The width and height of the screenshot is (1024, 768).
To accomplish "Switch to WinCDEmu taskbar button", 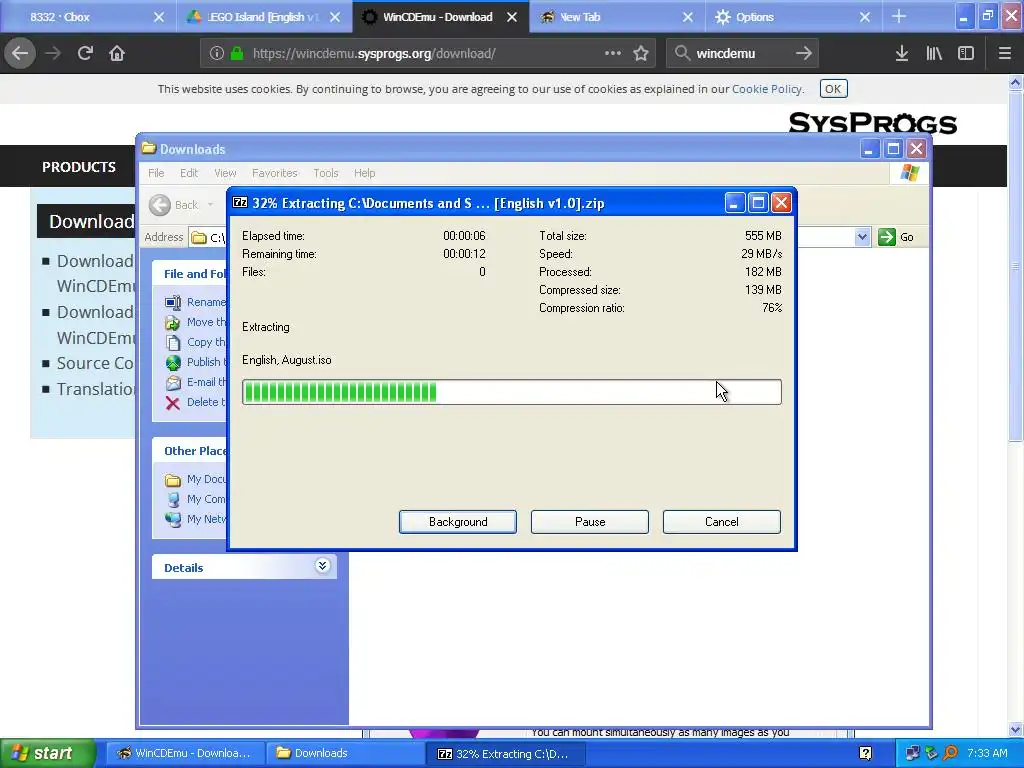I will pyautogui.click(x=185, y=754).
